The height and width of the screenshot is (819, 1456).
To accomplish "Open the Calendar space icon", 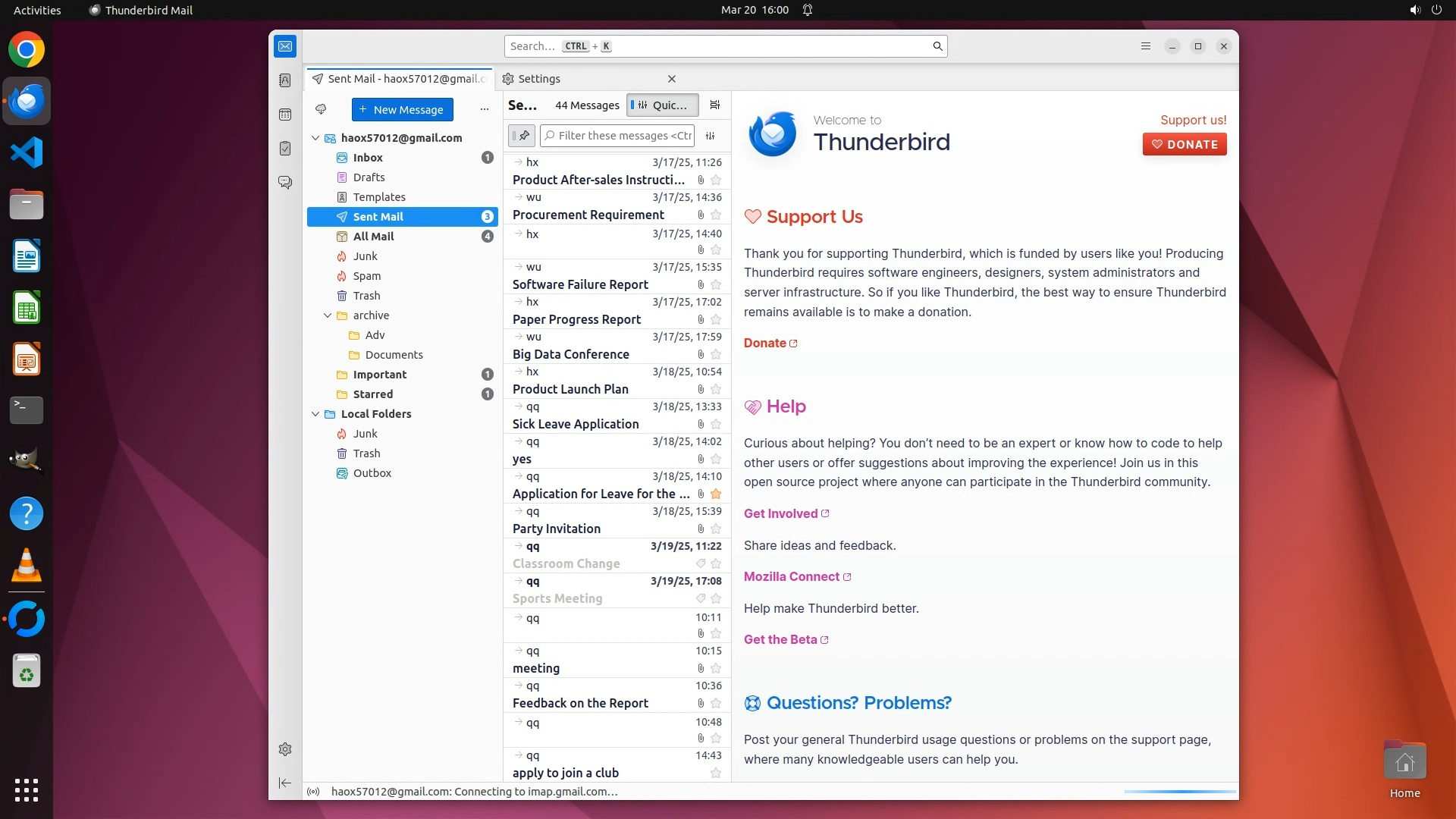I will point(285,115).
